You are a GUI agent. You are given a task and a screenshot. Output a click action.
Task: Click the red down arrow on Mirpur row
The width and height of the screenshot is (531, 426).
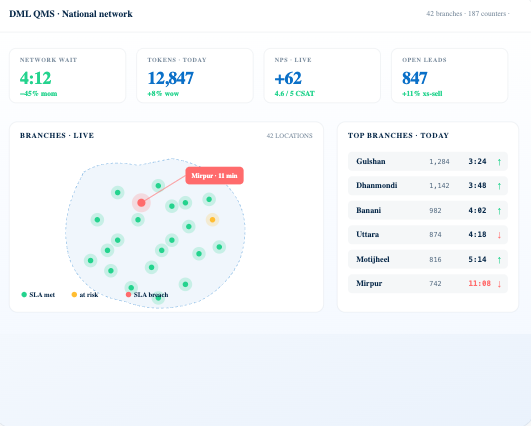[499, 284]
